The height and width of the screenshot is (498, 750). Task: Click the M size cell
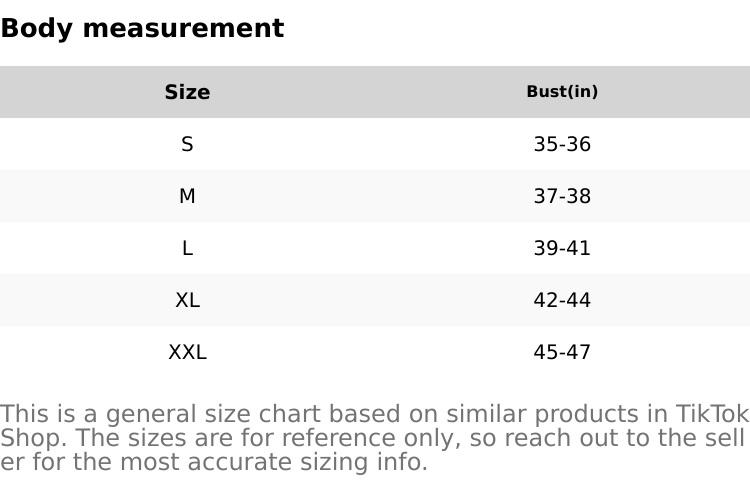point(187,196)
